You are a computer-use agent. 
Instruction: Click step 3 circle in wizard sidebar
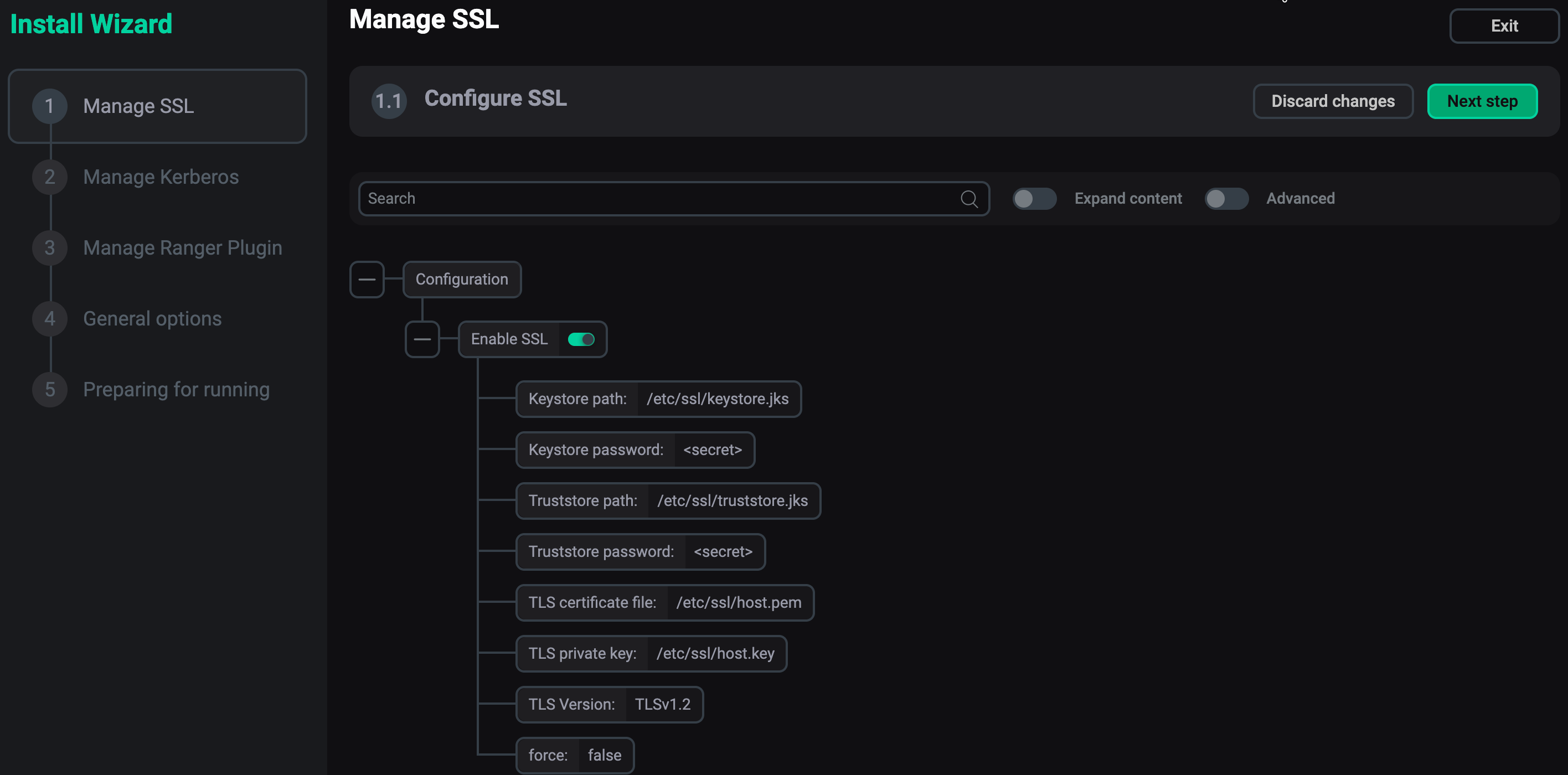tap(50, 248)
